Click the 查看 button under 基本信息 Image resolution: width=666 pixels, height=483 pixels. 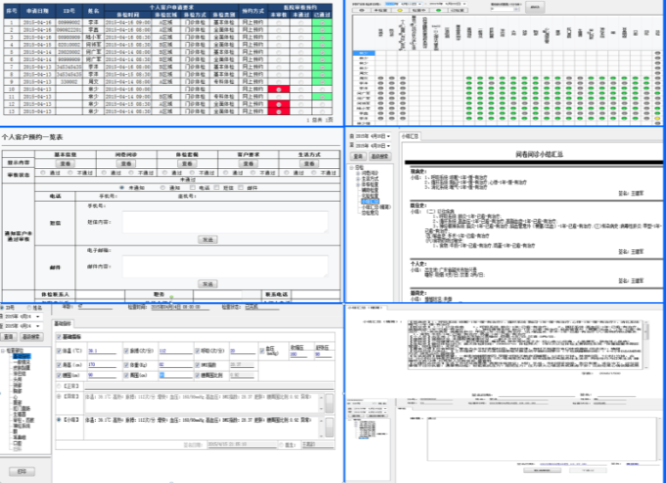[65, 164]
